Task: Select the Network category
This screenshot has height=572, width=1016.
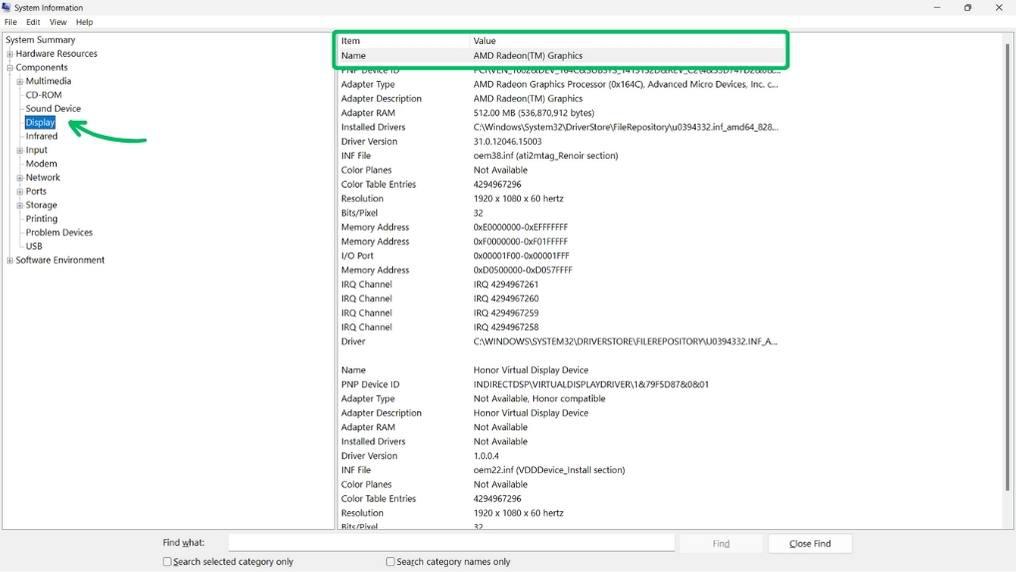Action: pyautogui.click(x=43, y=177)
